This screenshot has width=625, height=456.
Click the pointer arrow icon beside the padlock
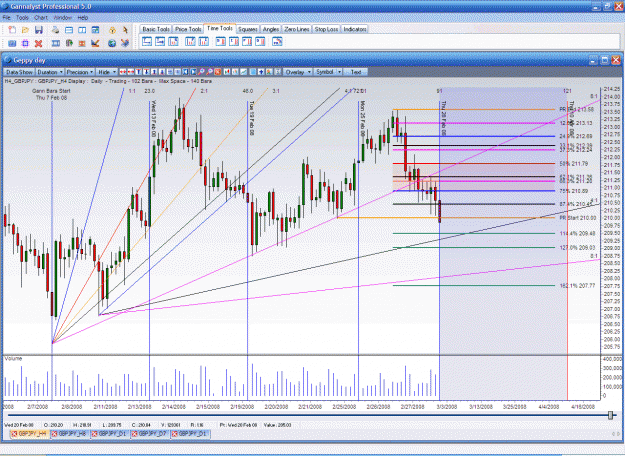pyautogui.click(x=125, y=30)
